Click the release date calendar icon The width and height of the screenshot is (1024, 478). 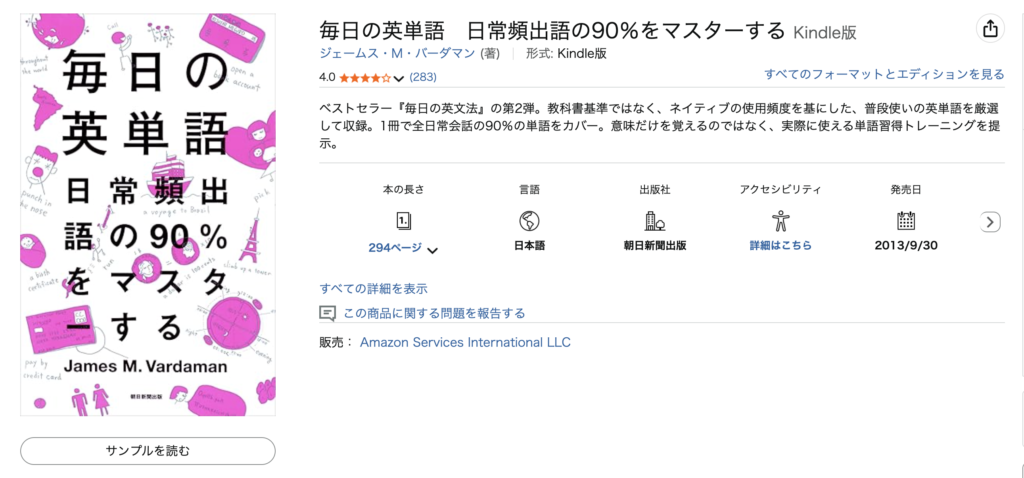906,221
